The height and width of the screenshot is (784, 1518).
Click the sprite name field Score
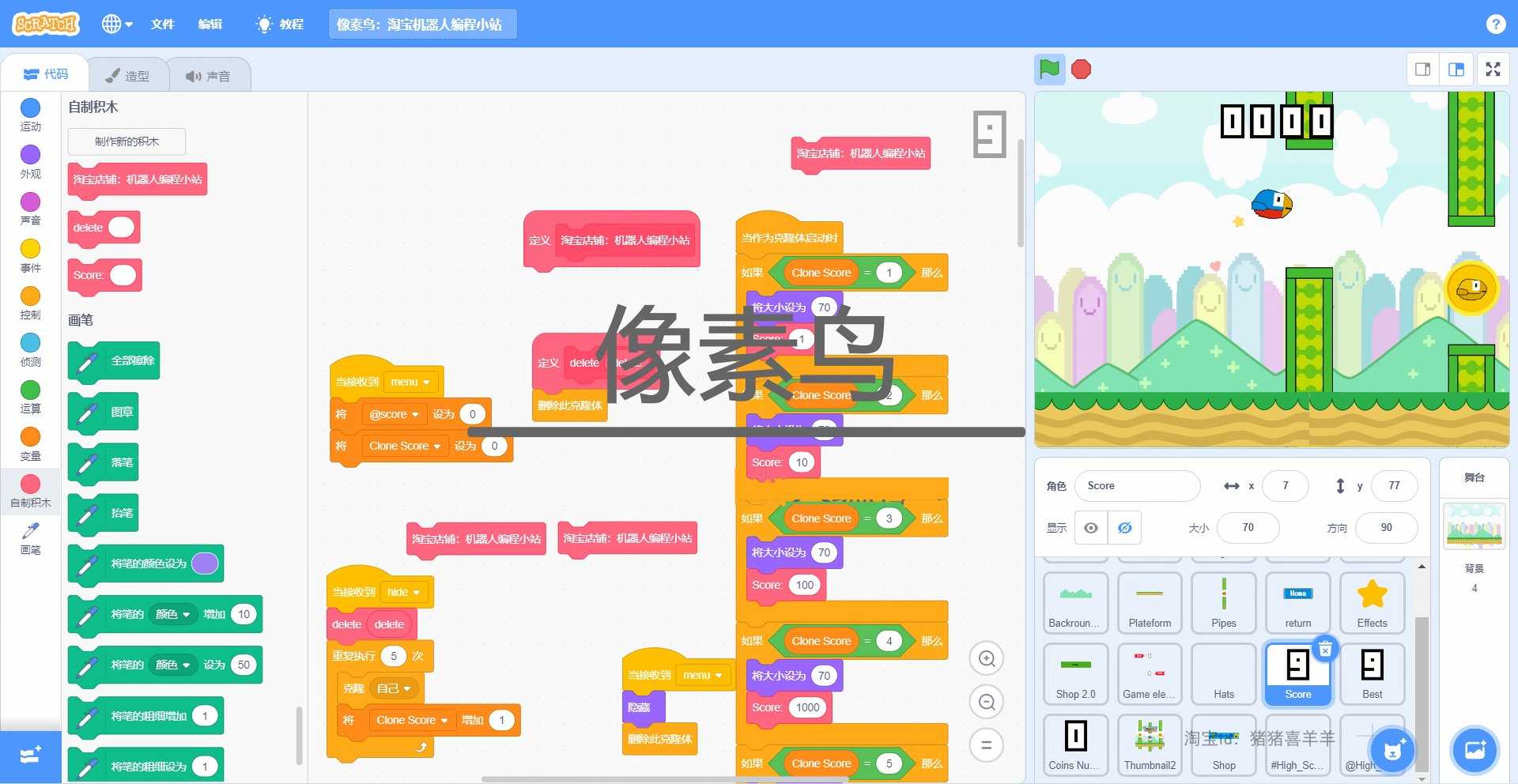point(1137,486)
